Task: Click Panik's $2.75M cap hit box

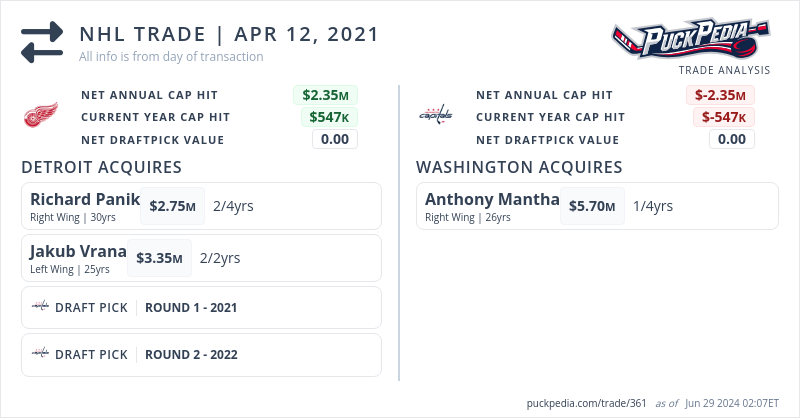Action: coord(172,206)
